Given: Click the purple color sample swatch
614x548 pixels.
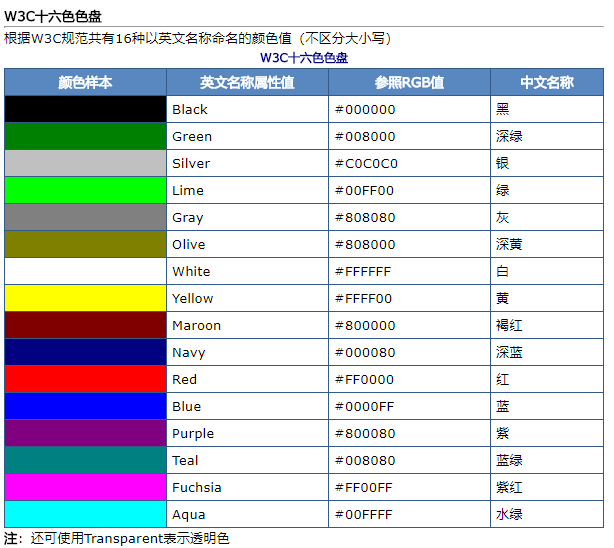Looking at the screenshot, I should 86,434.
